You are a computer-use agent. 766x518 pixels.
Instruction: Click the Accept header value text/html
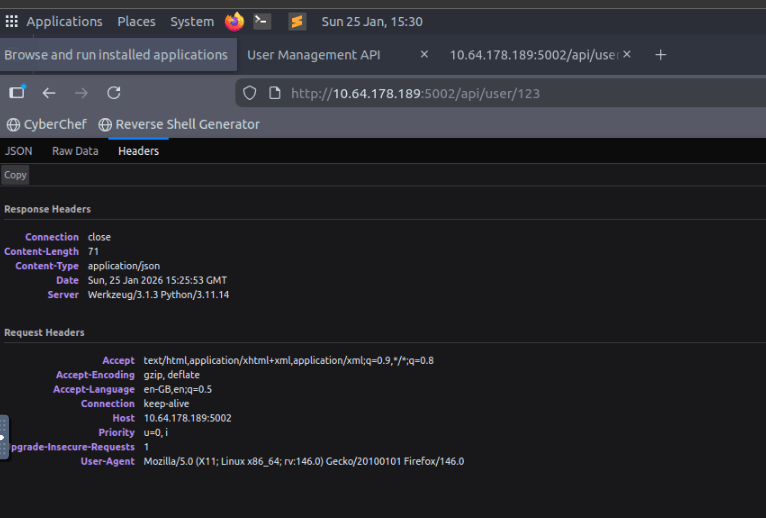coord(289,361)
